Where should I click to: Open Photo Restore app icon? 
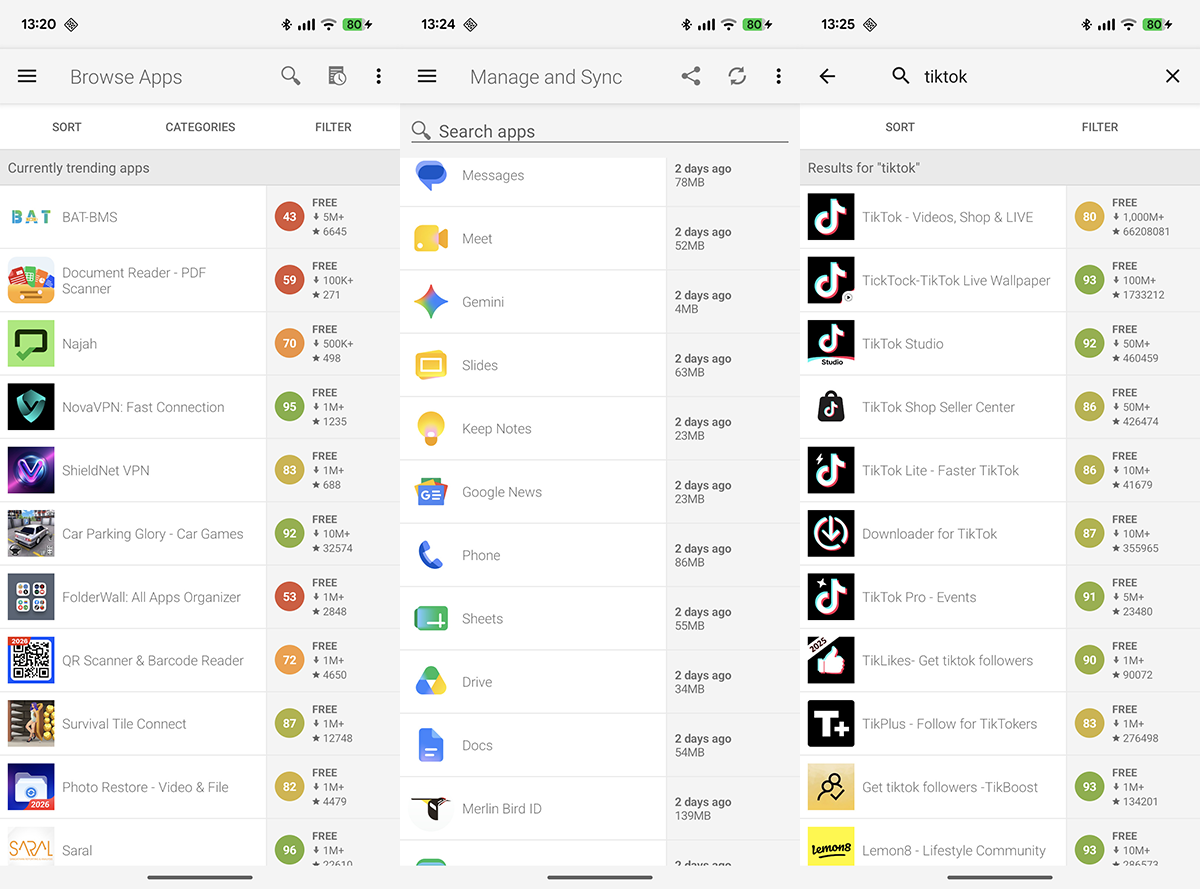pos(31,787)
